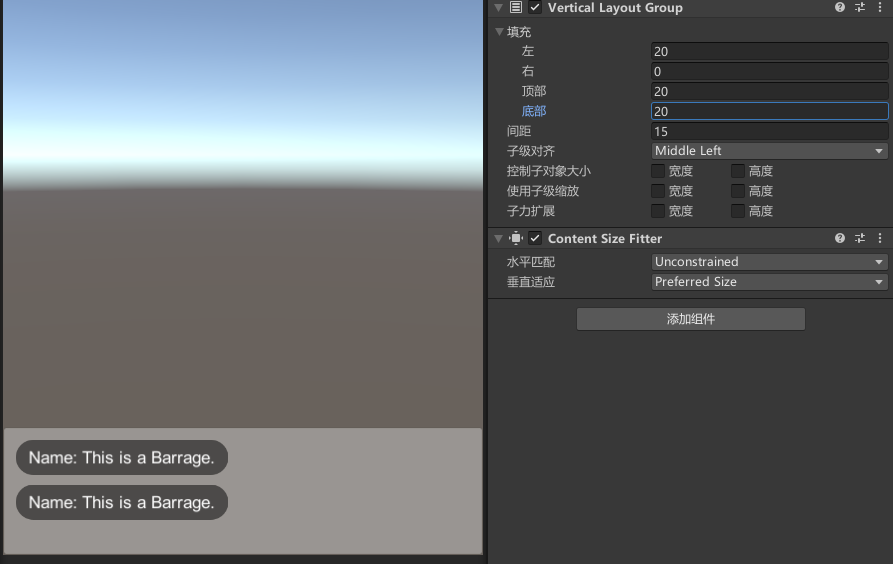Click the 顶部 padding label
This screenshot has height=564, width=893.
pyautogui.click(x=534, y=91)
